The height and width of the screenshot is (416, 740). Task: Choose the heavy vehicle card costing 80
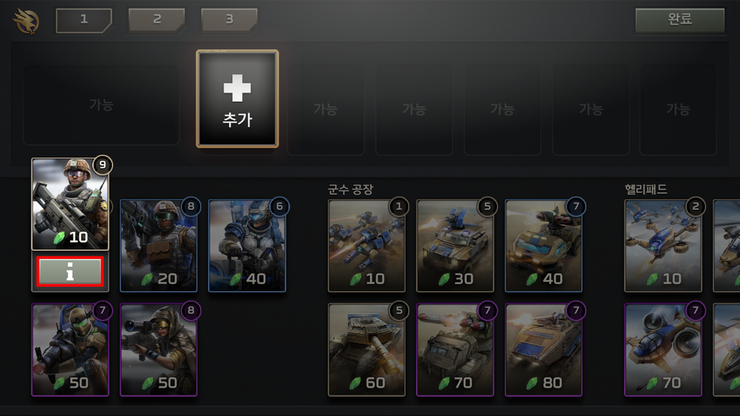coord(544,349)
